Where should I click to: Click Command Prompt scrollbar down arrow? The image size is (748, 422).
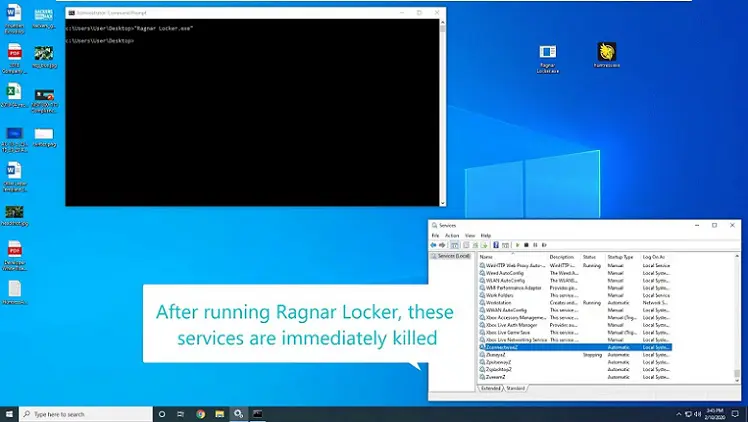[443, 203]
